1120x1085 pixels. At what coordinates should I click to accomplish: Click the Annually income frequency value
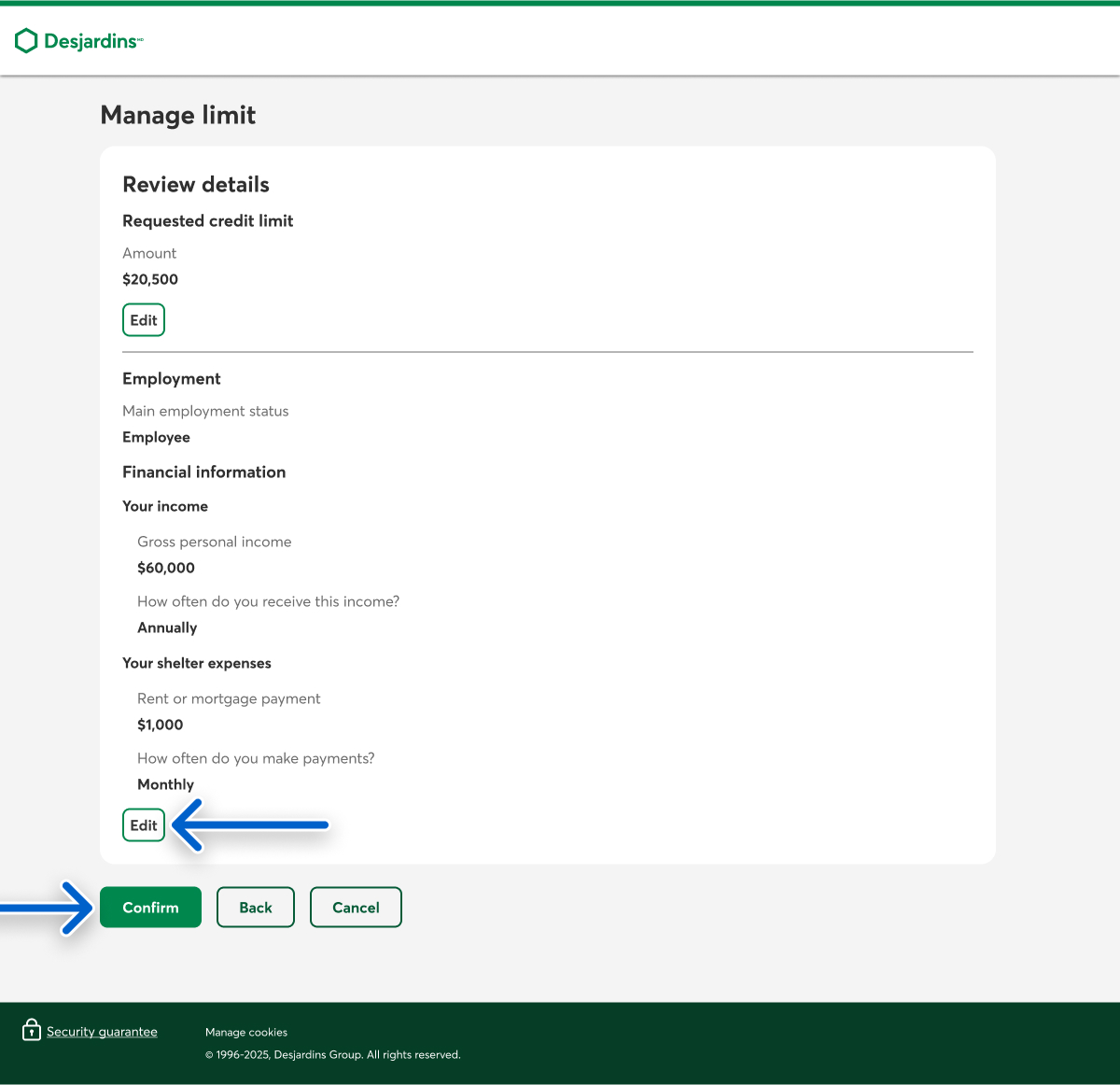click(x=167, y=627)
